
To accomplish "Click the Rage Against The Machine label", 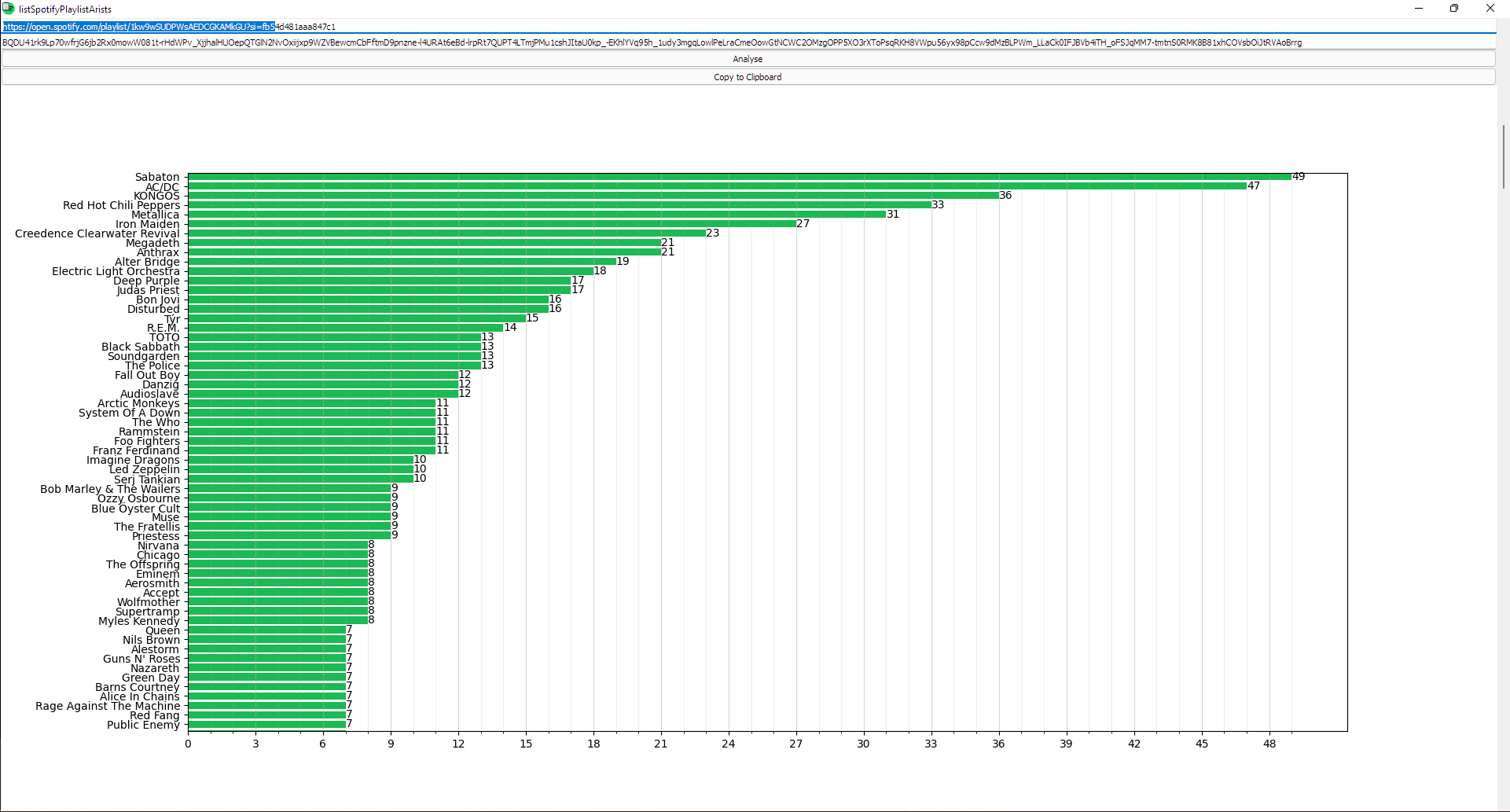I will point(108,706).
